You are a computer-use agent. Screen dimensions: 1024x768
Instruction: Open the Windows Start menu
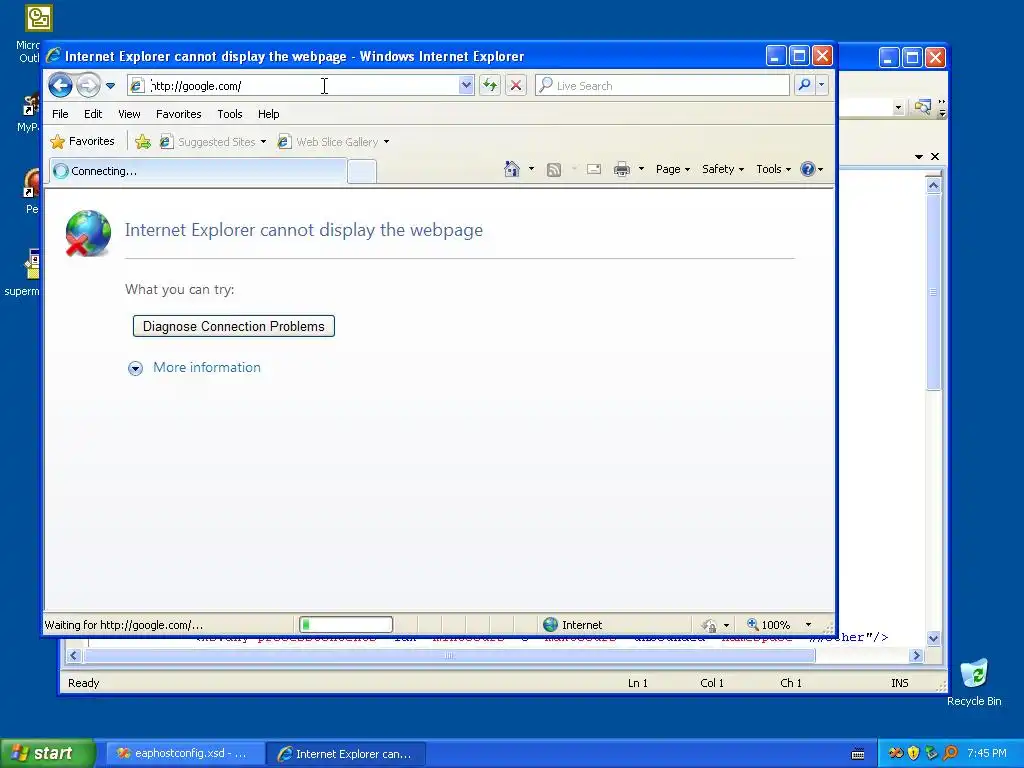click(x=47, y=753)
